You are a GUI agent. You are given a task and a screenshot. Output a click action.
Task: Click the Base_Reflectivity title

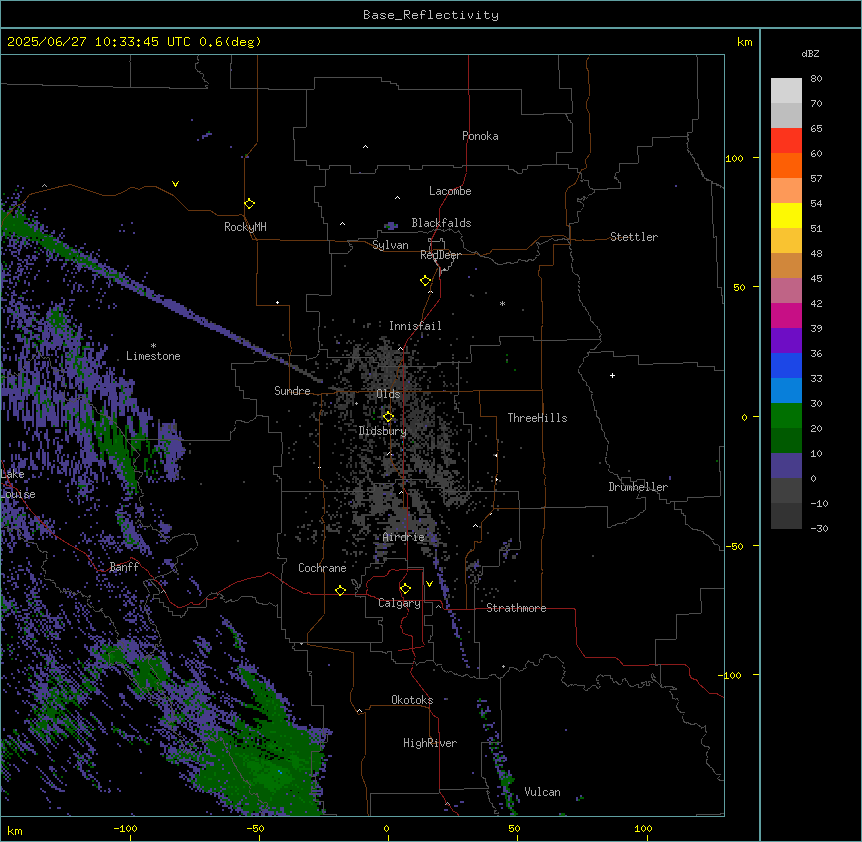(431, 15)
